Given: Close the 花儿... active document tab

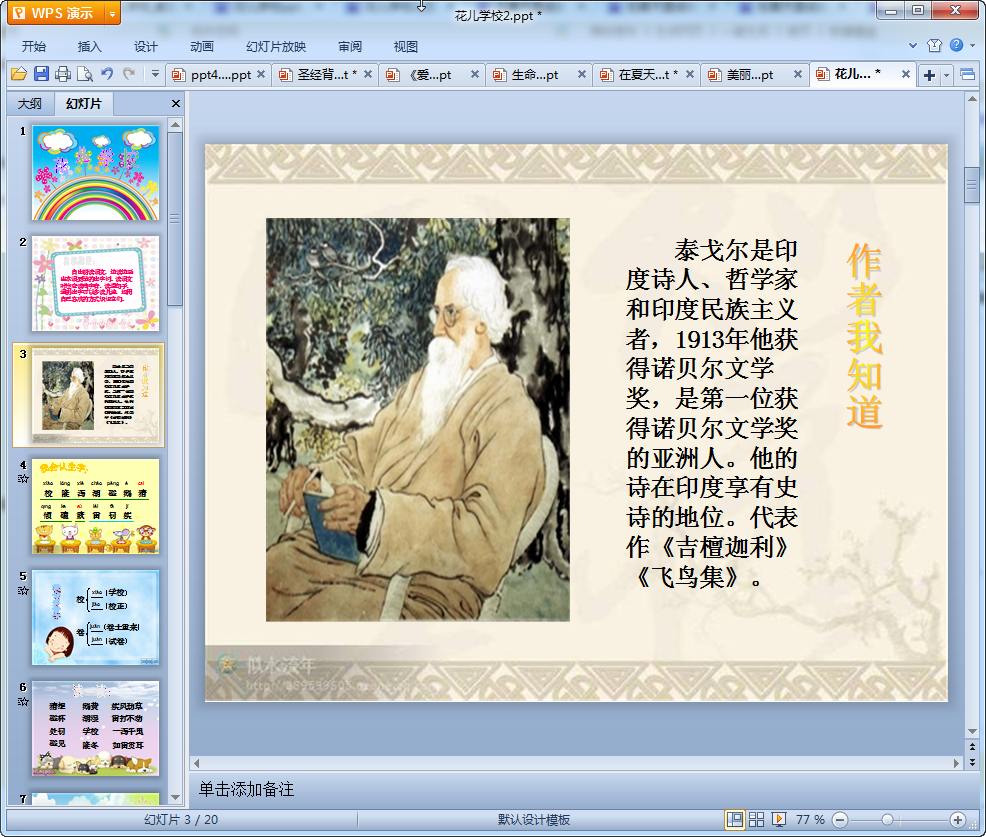Looking at the screenshot, I should pos(906,74).
